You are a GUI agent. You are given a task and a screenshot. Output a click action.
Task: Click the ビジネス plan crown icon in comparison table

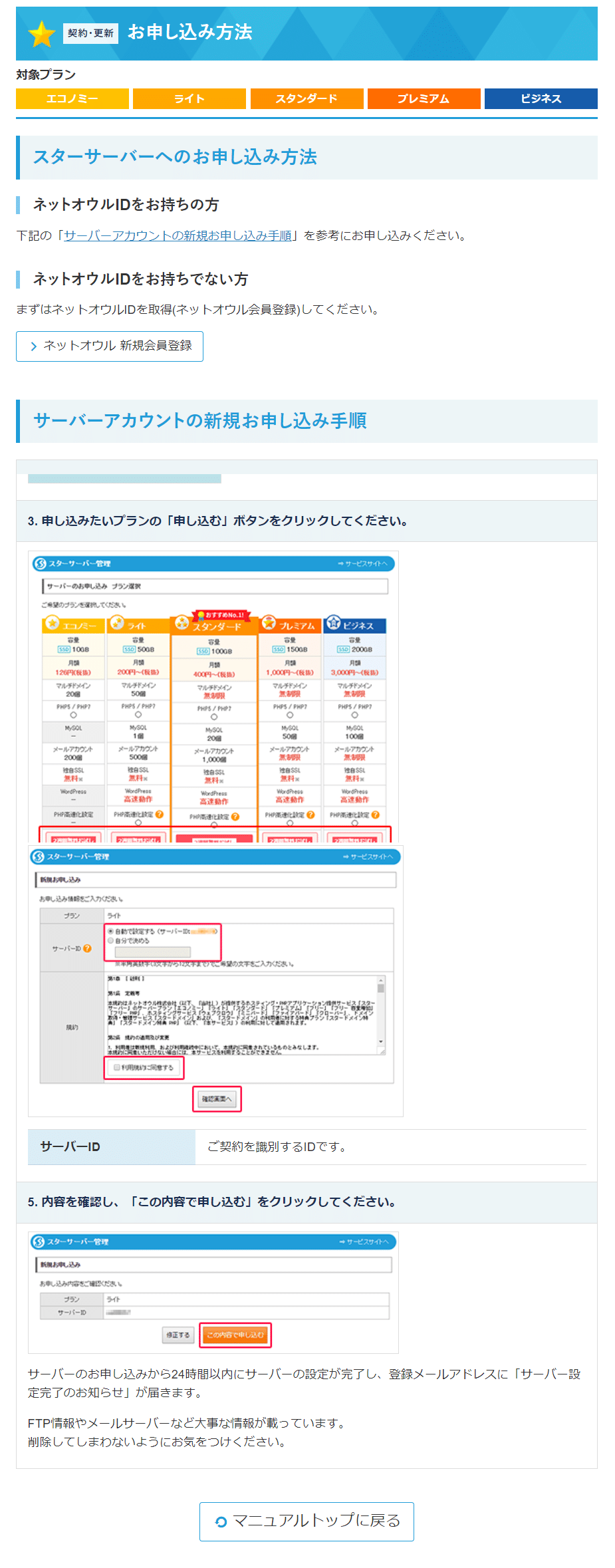pyautogui.click(x=333, y=623)
